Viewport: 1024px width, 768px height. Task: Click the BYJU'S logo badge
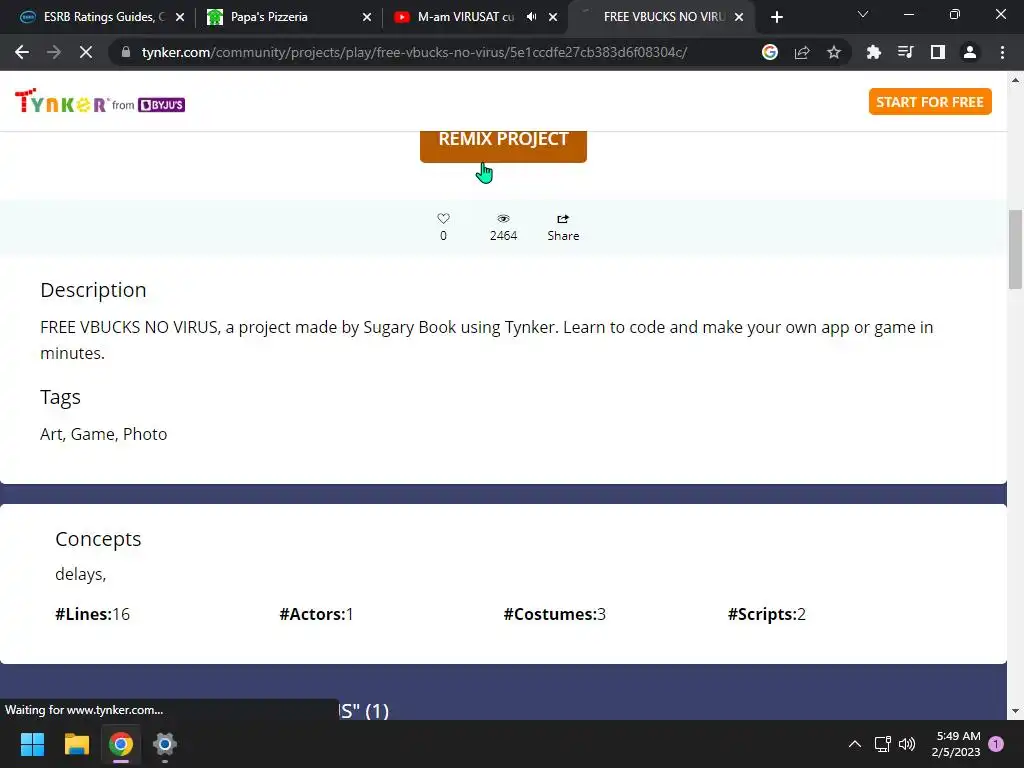(161, 104)
